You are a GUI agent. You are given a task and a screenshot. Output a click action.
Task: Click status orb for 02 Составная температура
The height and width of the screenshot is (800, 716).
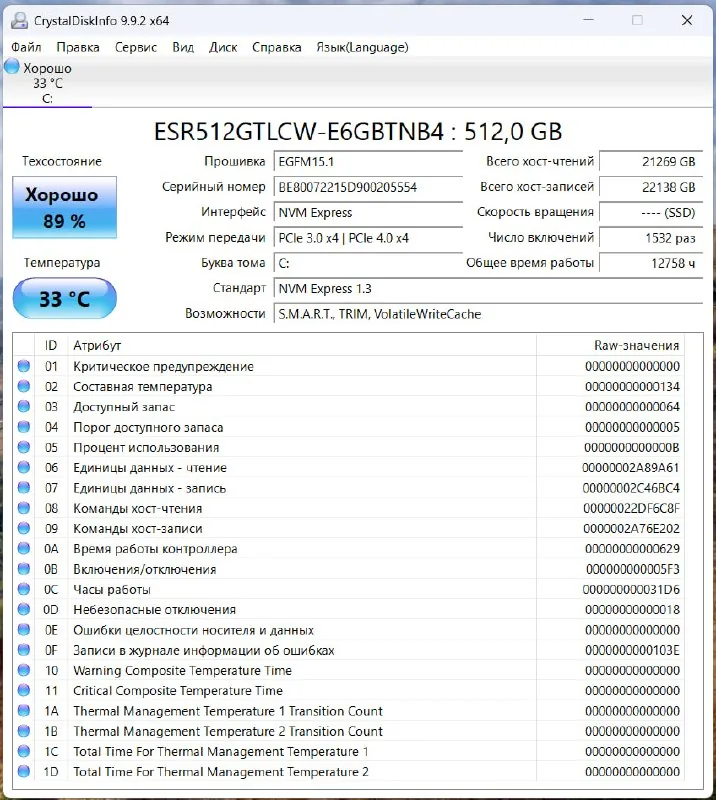23,386
